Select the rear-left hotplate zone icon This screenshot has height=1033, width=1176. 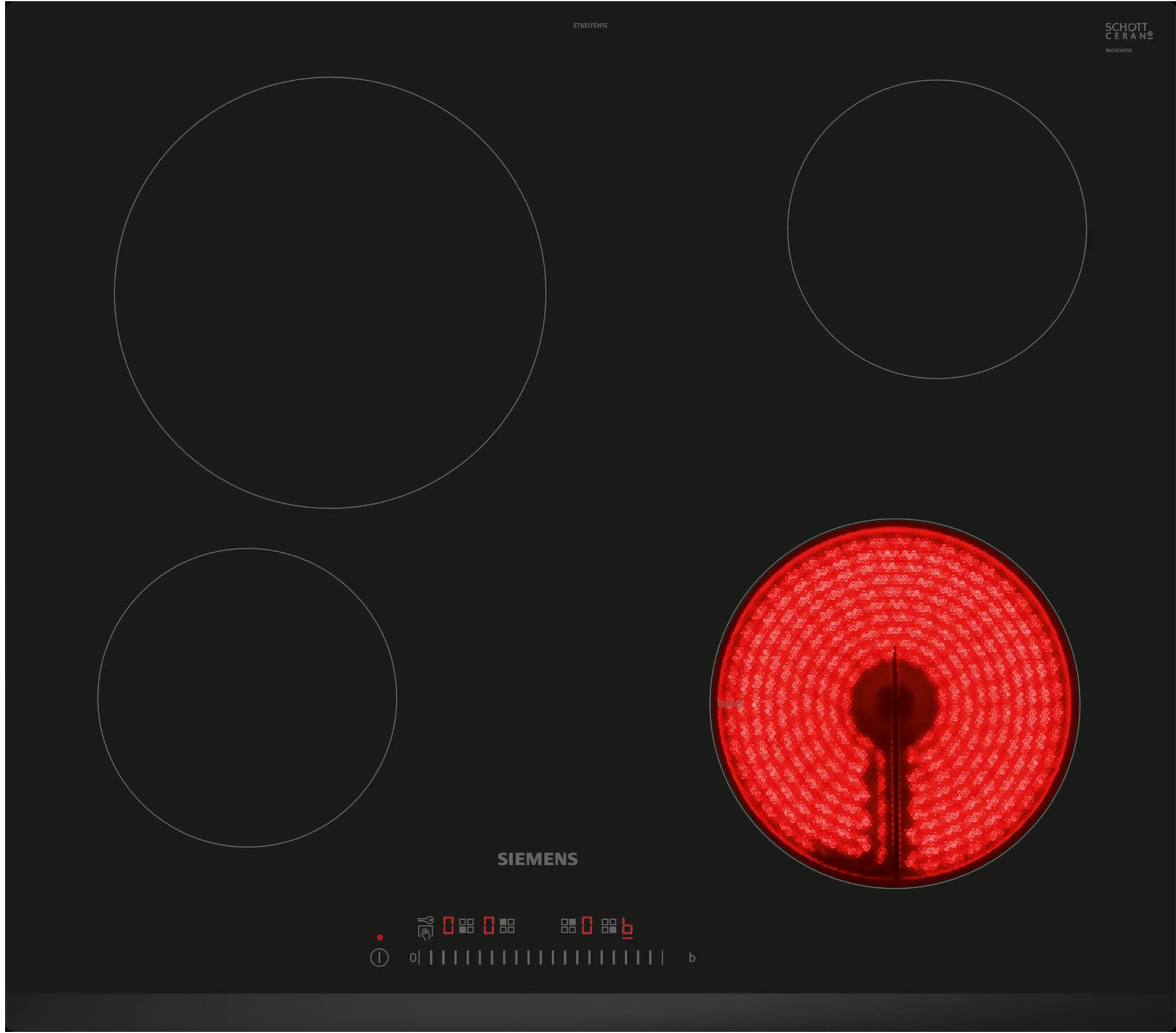(x=507, y=926)
